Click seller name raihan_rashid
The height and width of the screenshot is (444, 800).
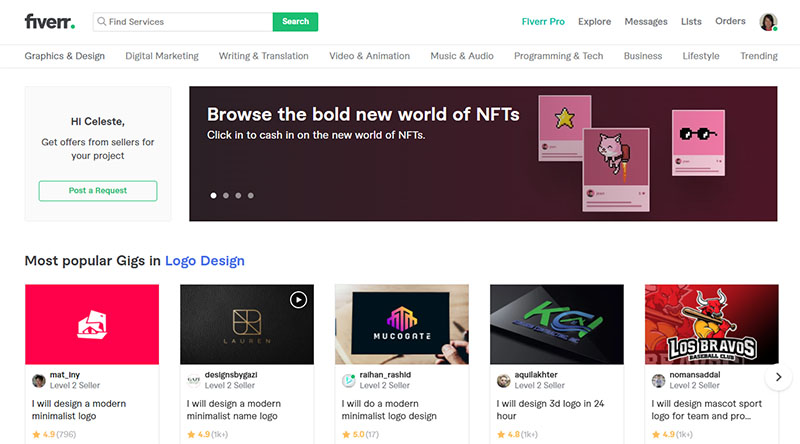(385, 375)
